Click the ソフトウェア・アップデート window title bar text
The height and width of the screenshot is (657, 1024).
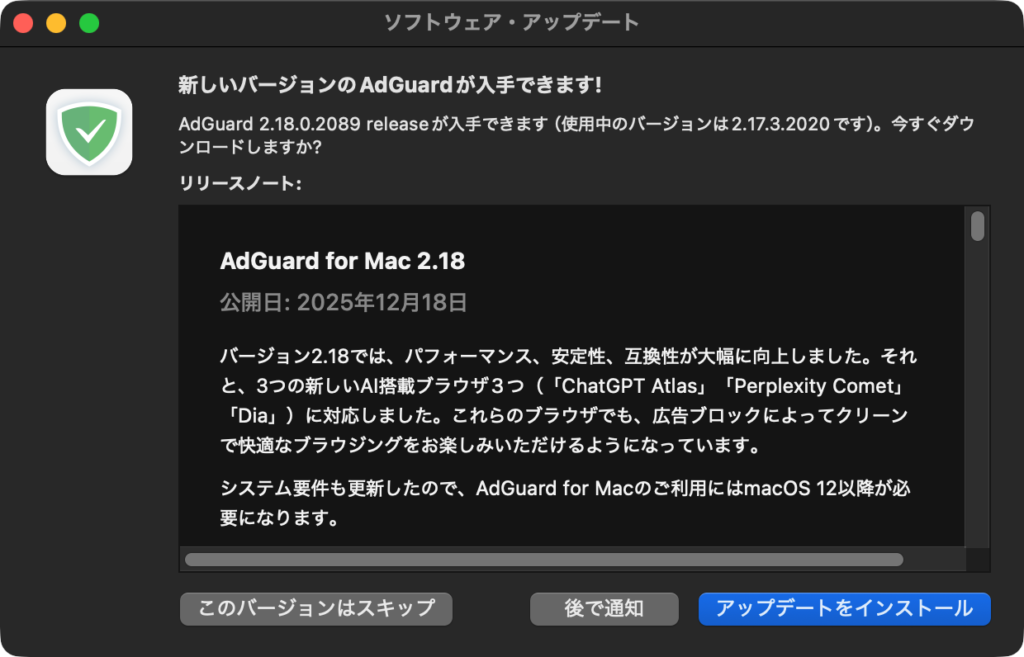[511, 23]
